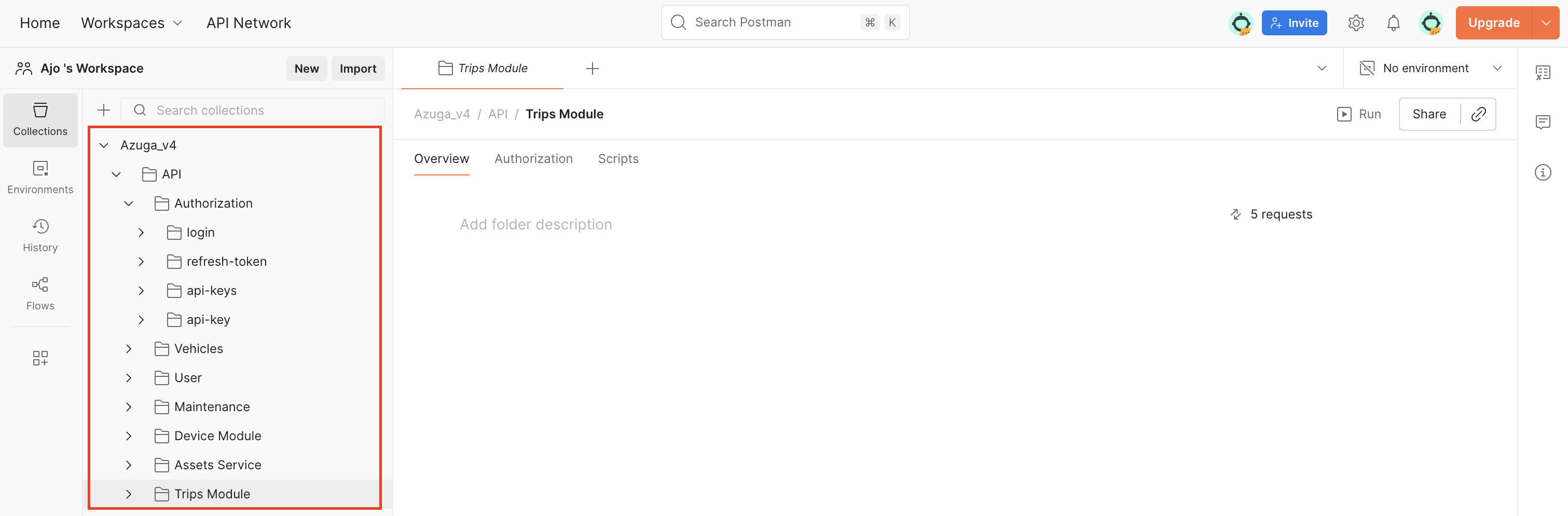Select the Assets Service folder row
This screenshot has height=516, width=1568.
pos(238,465)
